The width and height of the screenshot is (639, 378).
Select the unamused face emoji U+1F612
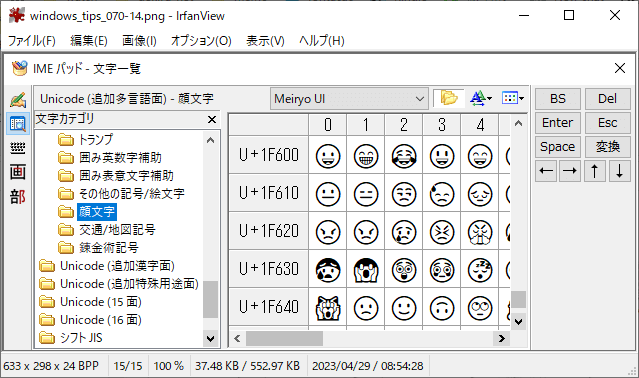[x=404, y=193]
